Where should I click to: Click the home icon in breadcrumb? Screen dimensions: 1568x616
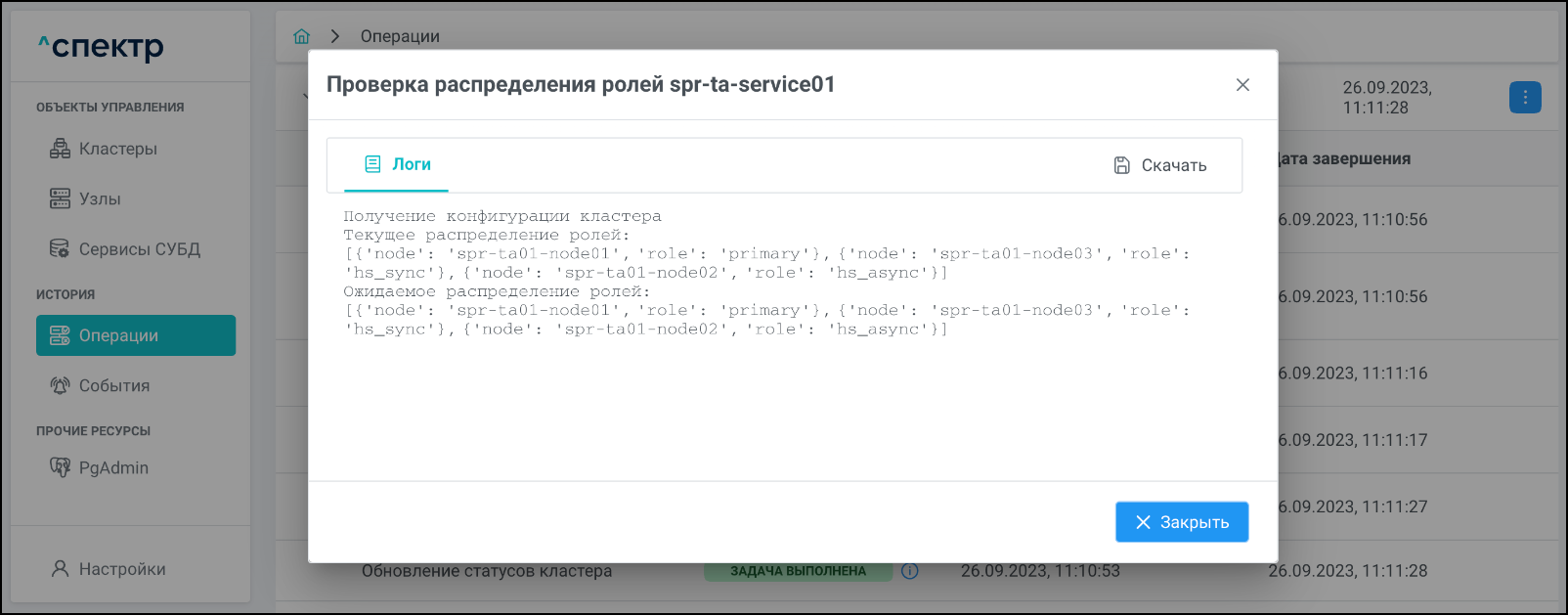(x=301, y=36)
